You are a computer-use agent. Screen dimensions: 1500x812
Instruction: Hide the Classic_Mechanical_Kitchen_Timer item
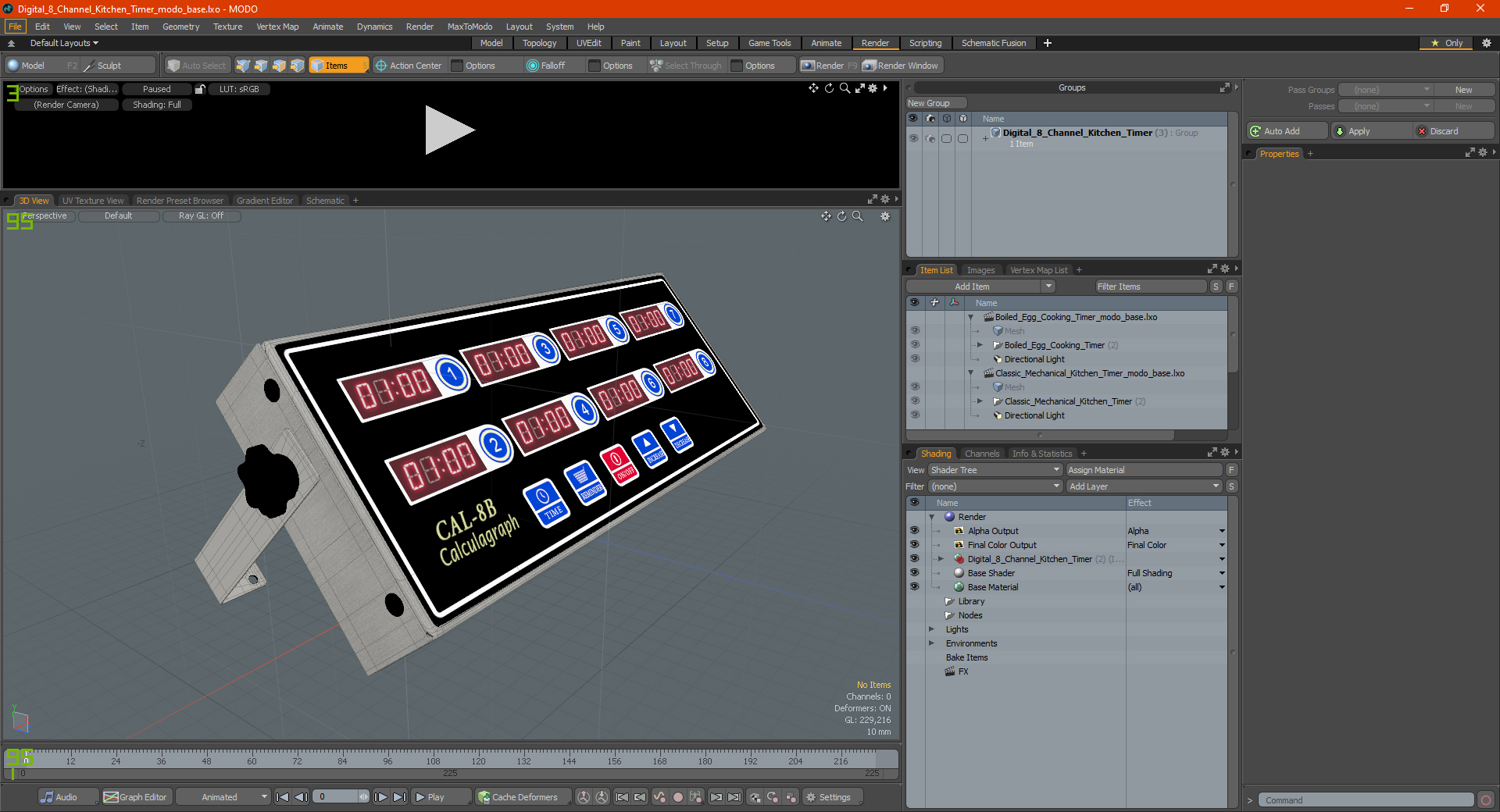(x=915, y=401)
